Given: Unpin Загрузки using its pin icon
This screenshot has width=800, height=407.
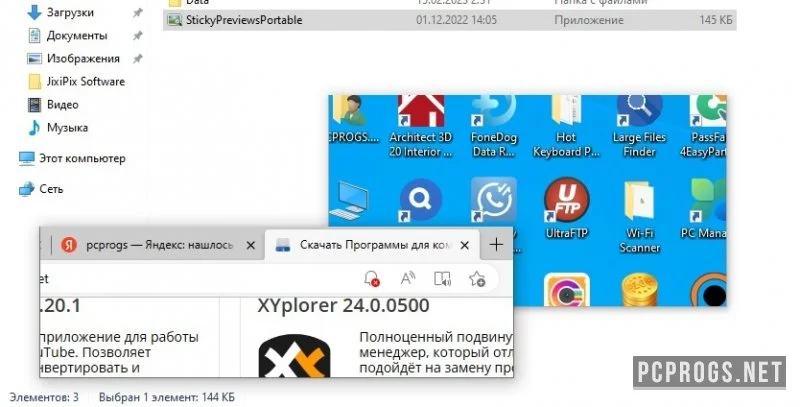Looking at the screenshot, I should point(138,13).
